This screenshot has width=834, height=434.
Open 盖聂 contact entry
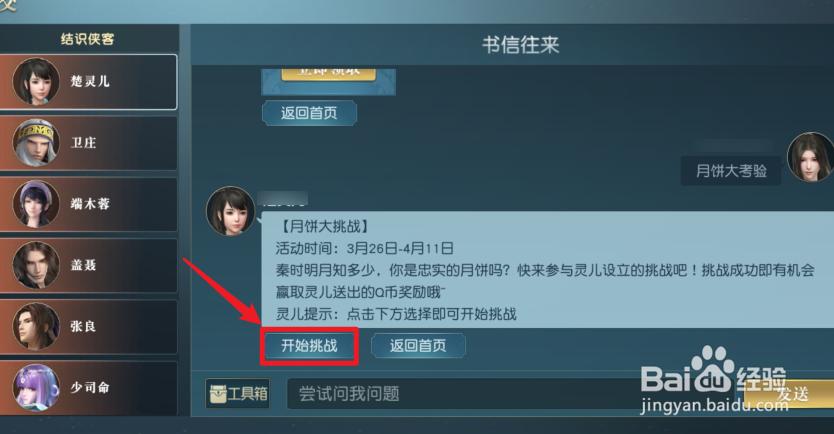click(x=88, y=265)
